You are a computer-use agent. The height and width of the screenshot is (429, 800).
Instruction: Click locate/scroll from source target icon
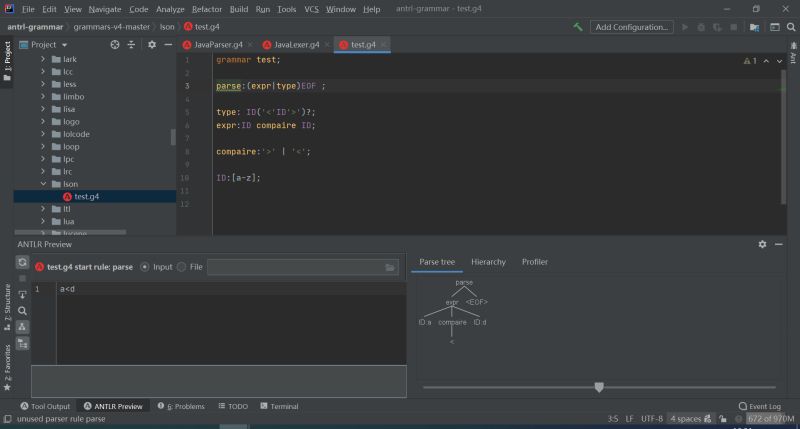point(115,45)
